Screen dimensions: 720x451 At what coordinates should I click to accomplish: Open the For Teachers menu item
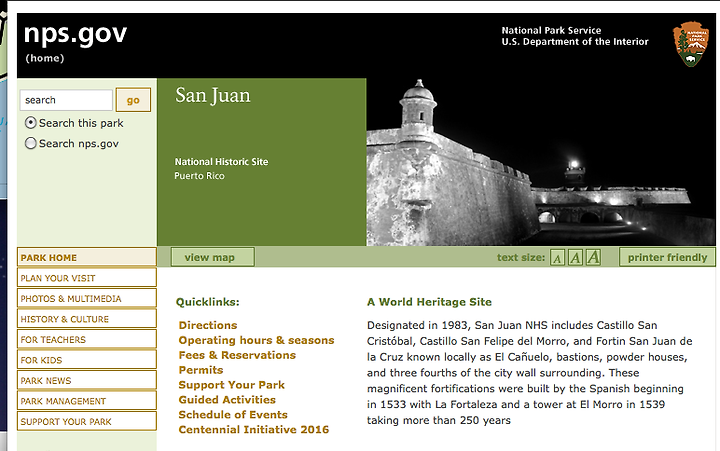87,339
